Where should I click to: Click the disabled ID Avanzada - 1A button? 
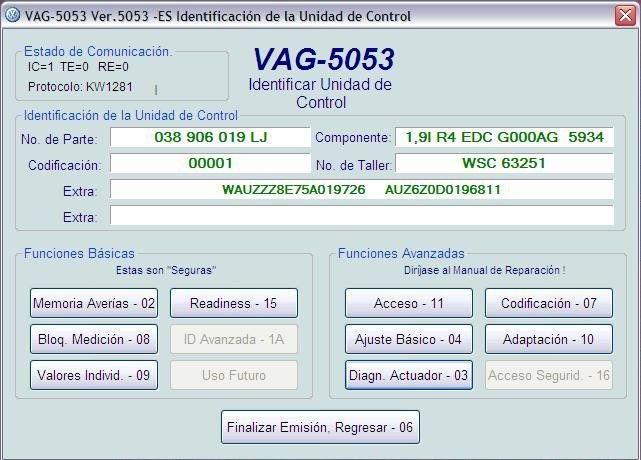234,339
